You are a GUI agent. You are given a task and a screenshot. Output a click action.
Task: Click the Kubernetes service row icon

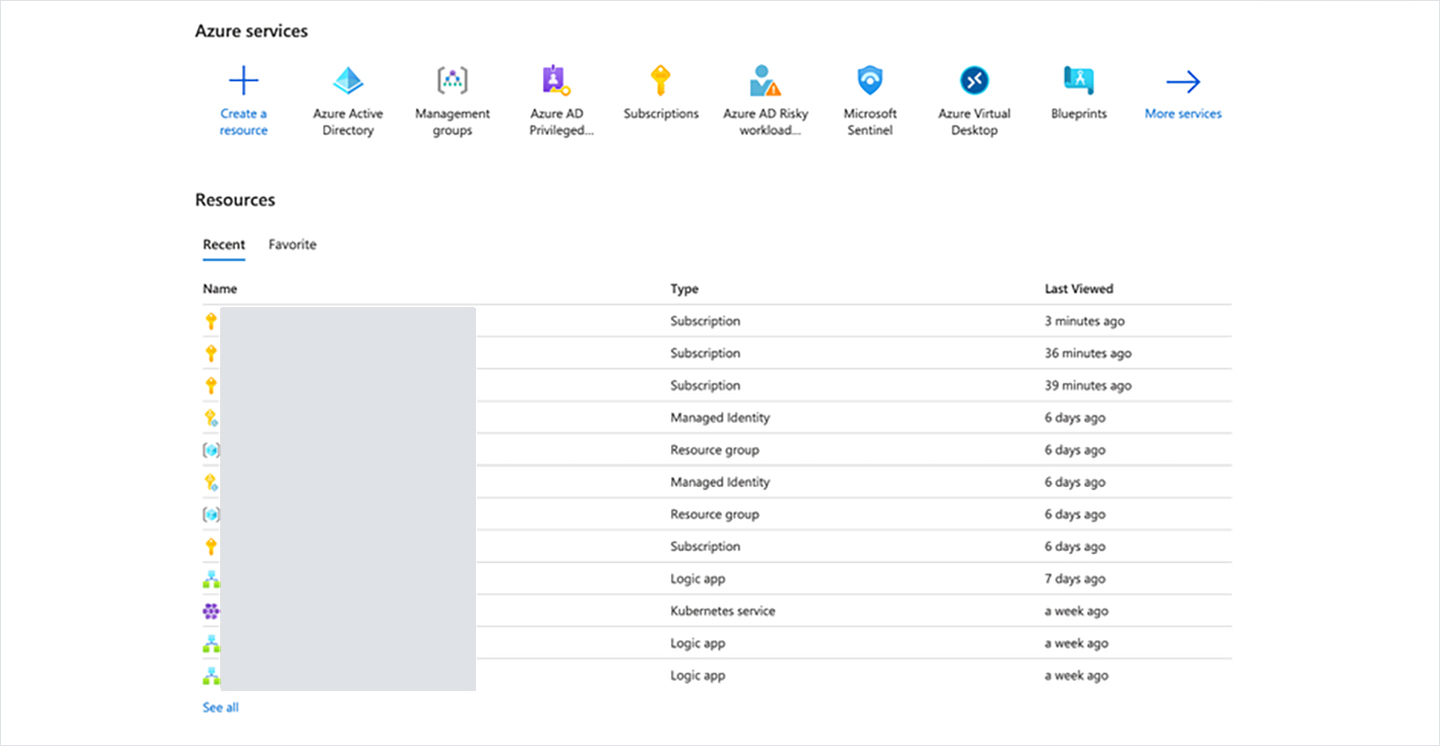coord(211,611)
